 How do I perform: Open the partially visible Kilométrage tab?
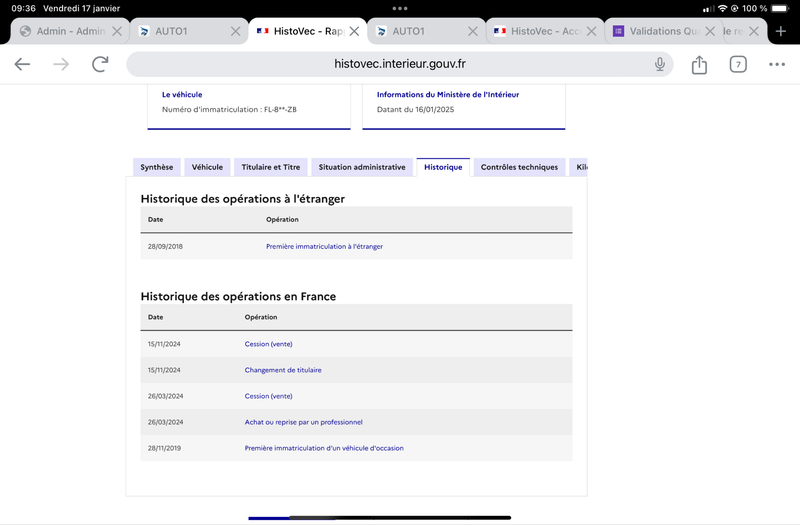click(579, 167)
